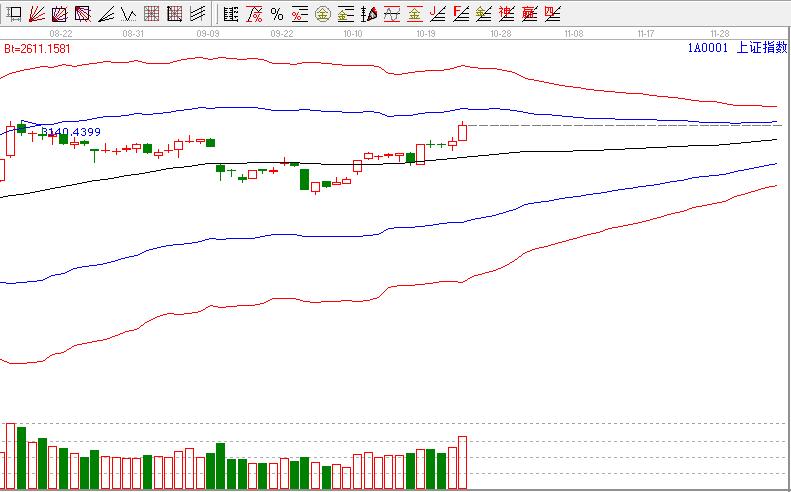Select the red 赢 tool icon

529,14
